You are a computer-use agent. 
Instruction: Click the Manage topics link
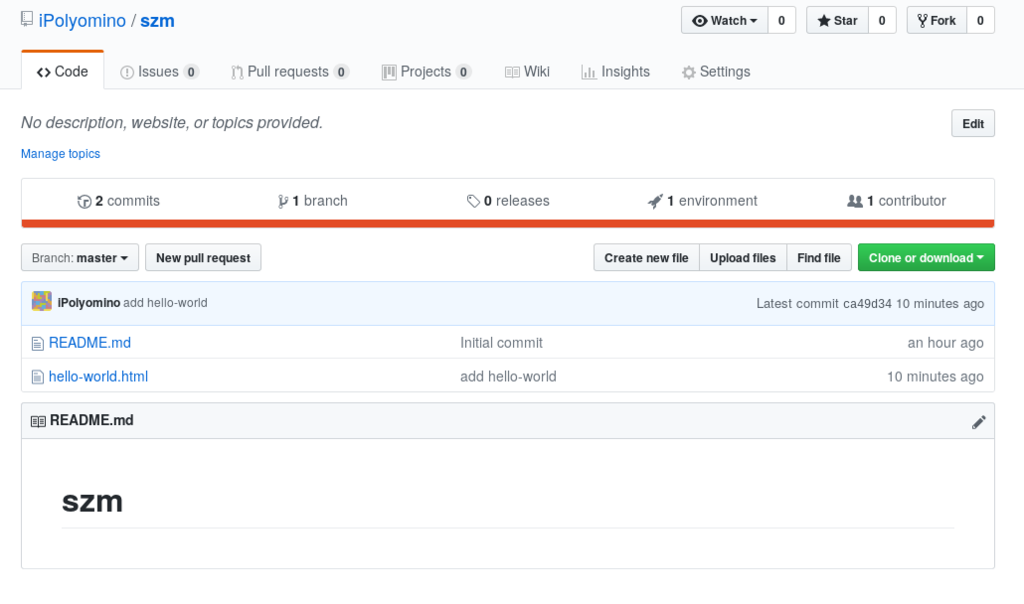[x=61, y=153]
